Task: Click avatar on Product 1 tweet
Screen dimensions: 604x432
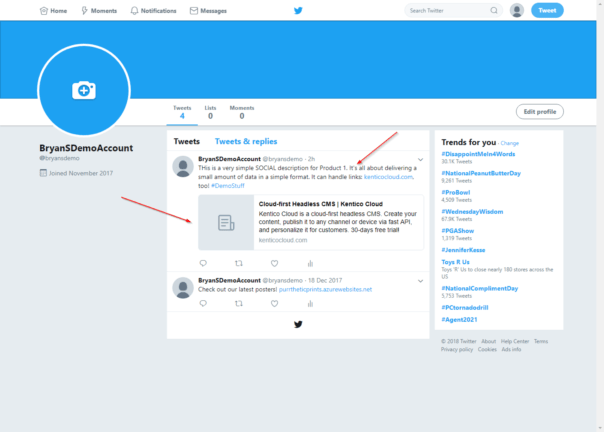Action: pos(183,166)
